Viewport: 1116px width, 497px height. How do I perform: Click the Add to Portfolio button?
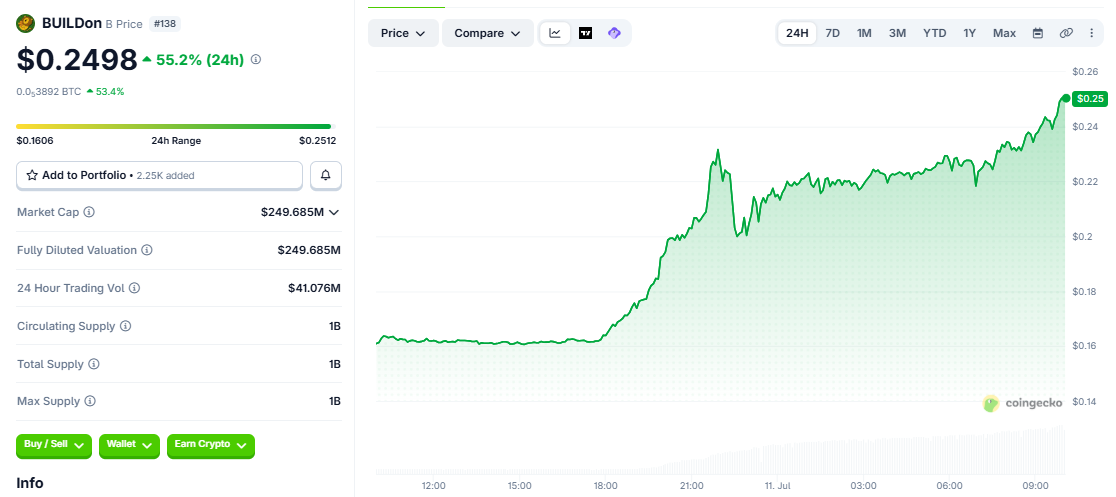[x=159, y=175]
